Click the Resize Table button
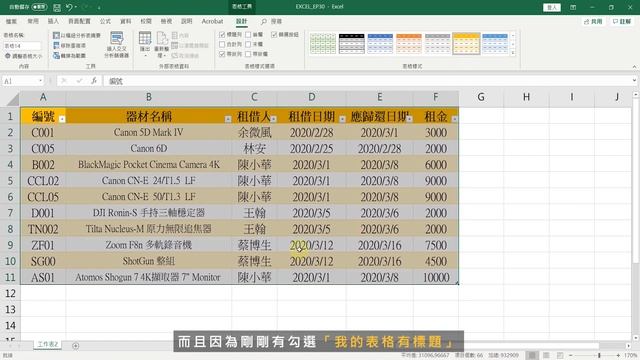Viewport: 640px width, 360px height. coord(24,56)
